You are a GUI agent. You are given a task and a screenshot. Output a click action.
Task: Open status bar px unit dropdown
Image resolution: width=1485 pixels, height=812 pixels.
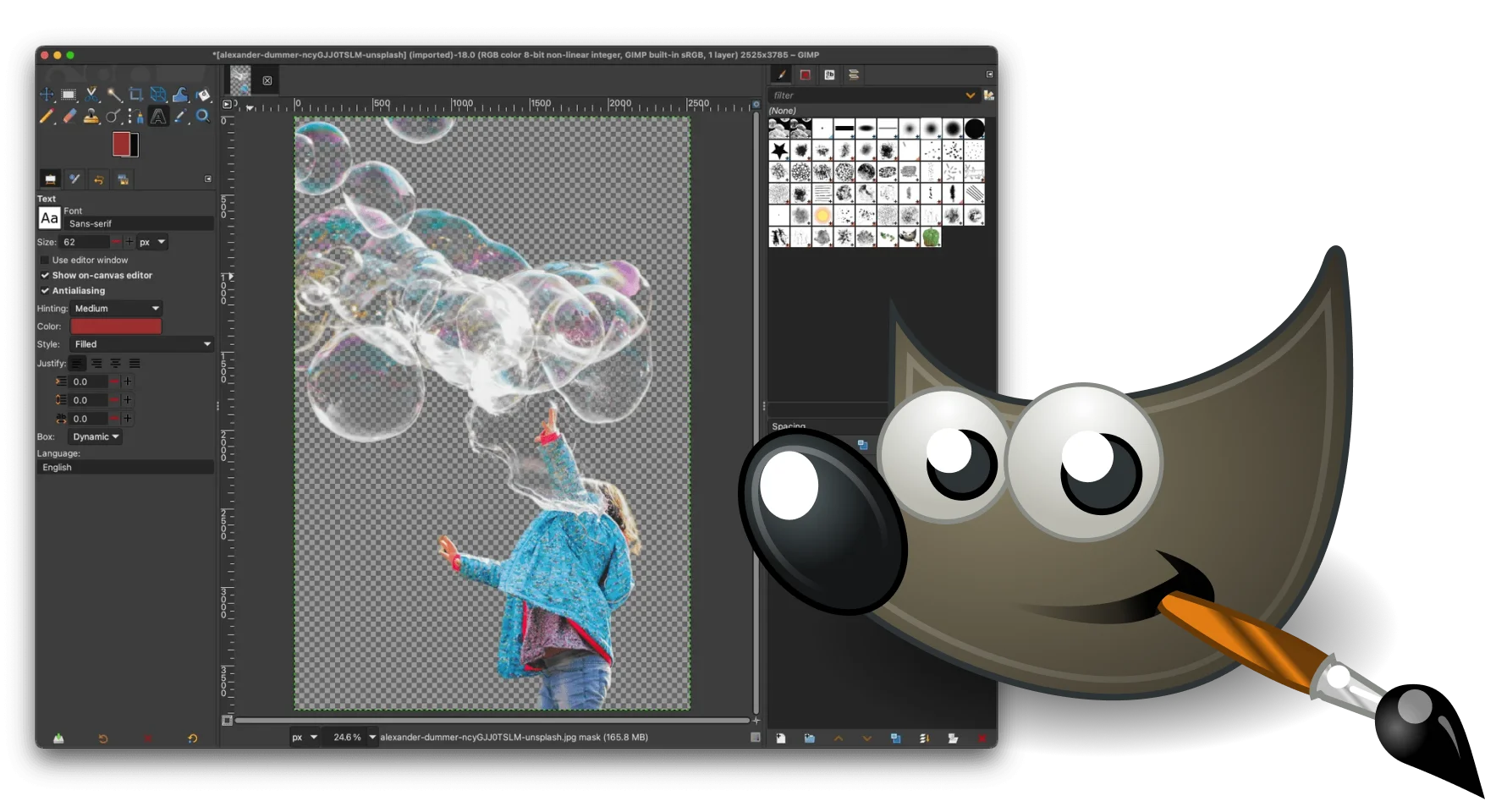coord(305,738)
